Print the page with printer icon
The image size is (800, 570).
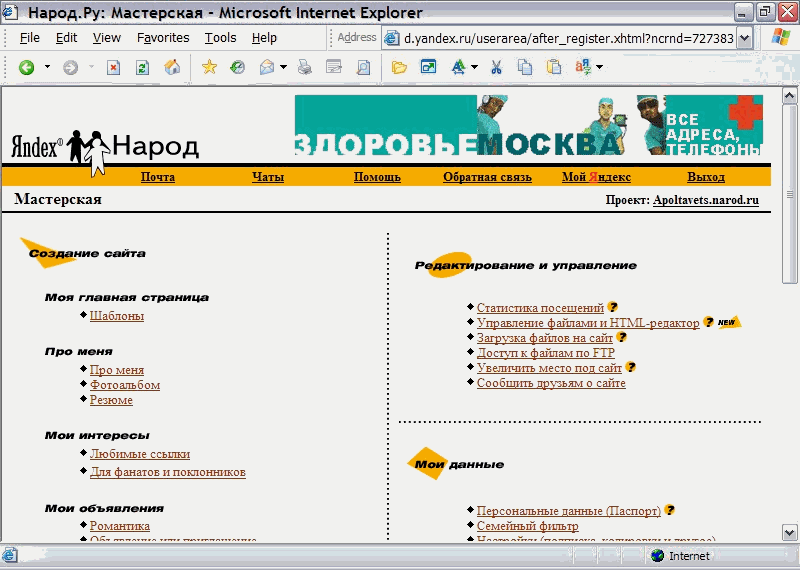(x=305, y=67)
